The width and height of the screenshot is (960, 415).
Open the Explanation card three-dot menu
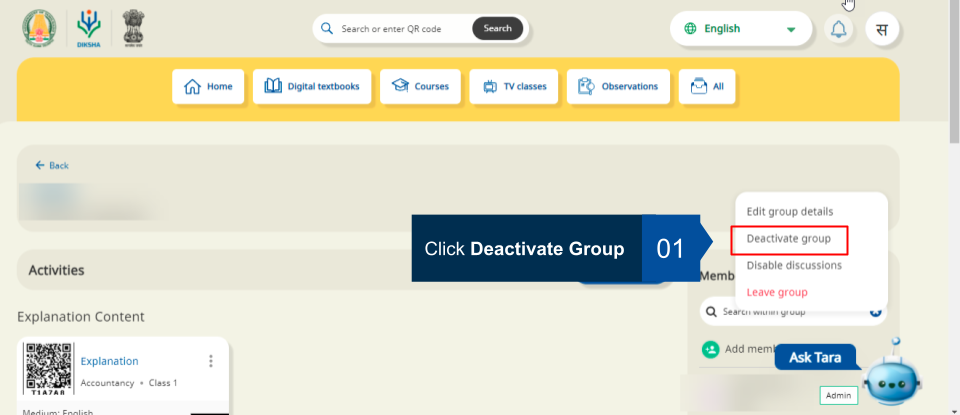coord(210,361)
